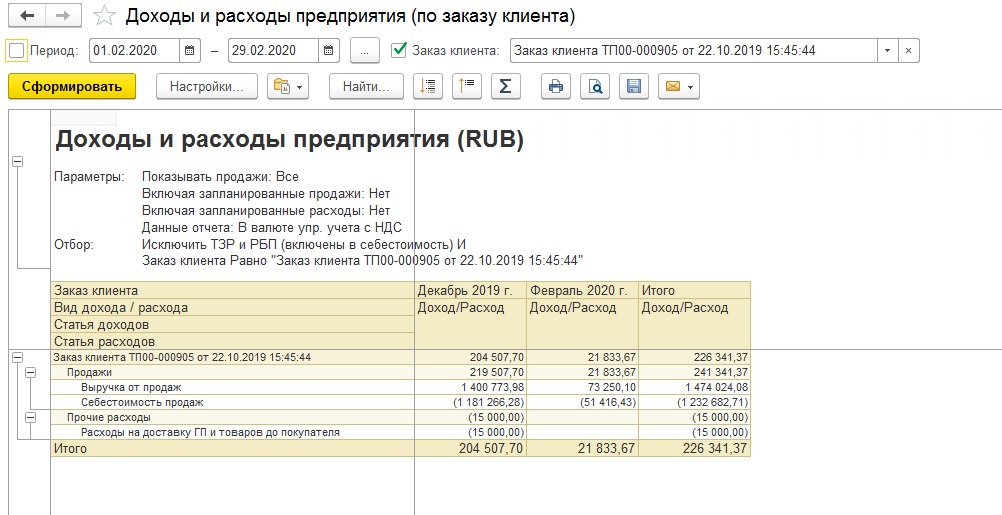Click the collapse all groups icon
1002x515 pixels.
click(467, 87)
